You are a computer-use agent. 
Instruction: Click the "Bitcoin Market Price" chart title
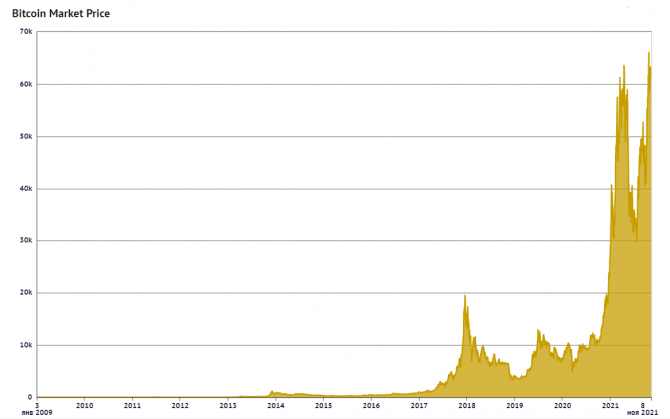[x=61, y=13]
